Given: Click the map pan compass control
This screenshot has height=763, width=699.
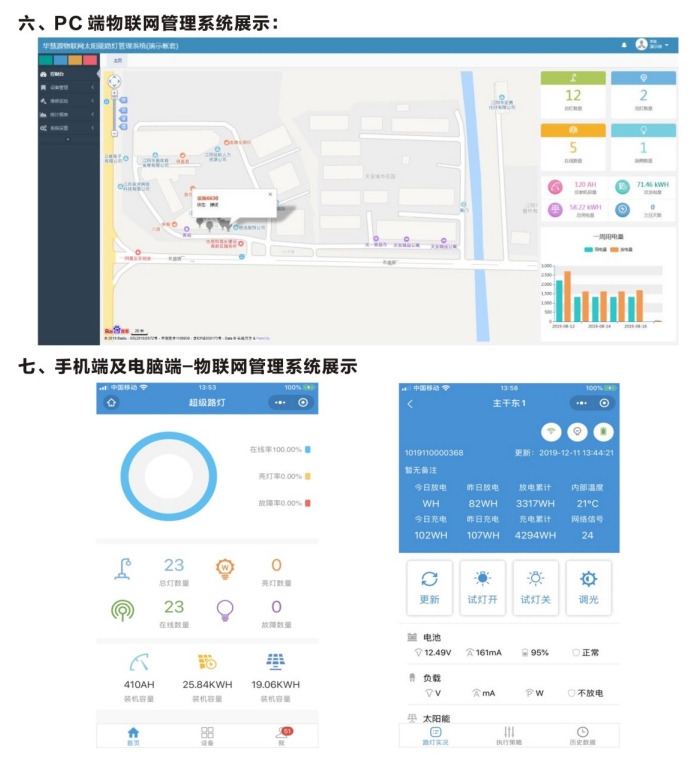Looking at the screenshot, I should tap(114, 81).
